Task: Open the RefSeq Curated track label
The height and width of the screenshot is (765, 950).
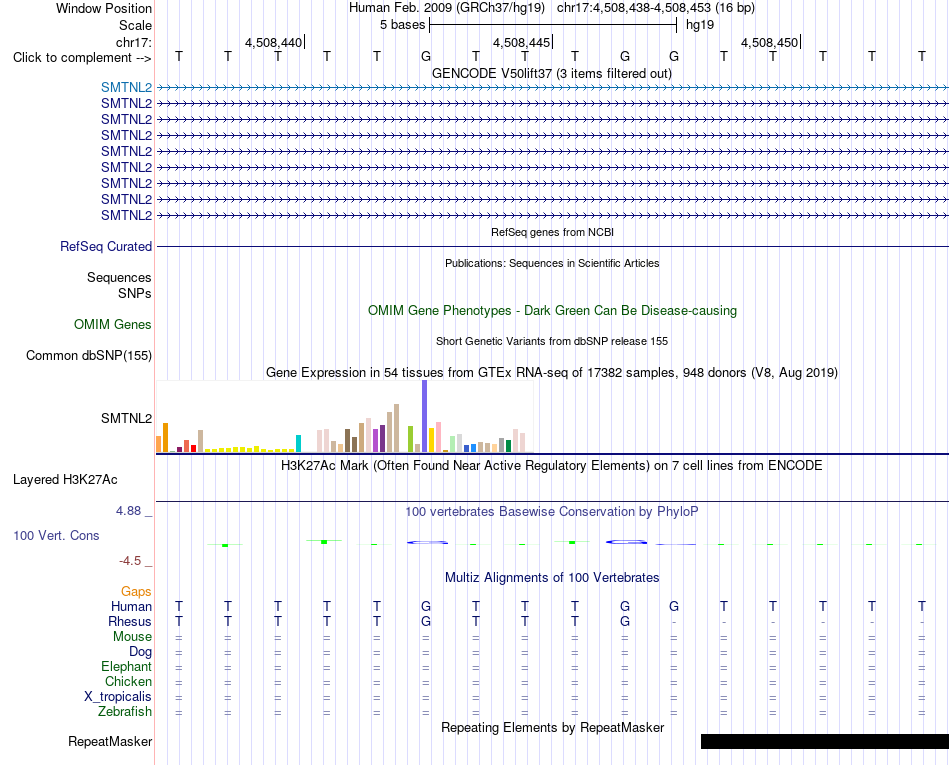Action: (x=106, y=247)
